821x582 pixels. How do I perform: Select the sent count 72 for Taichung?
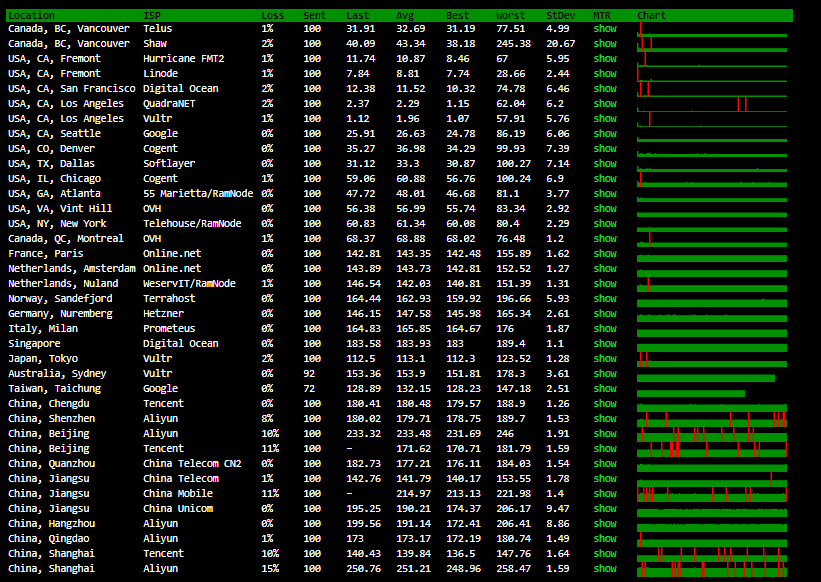pyautogui.click(x=309, y=389)
